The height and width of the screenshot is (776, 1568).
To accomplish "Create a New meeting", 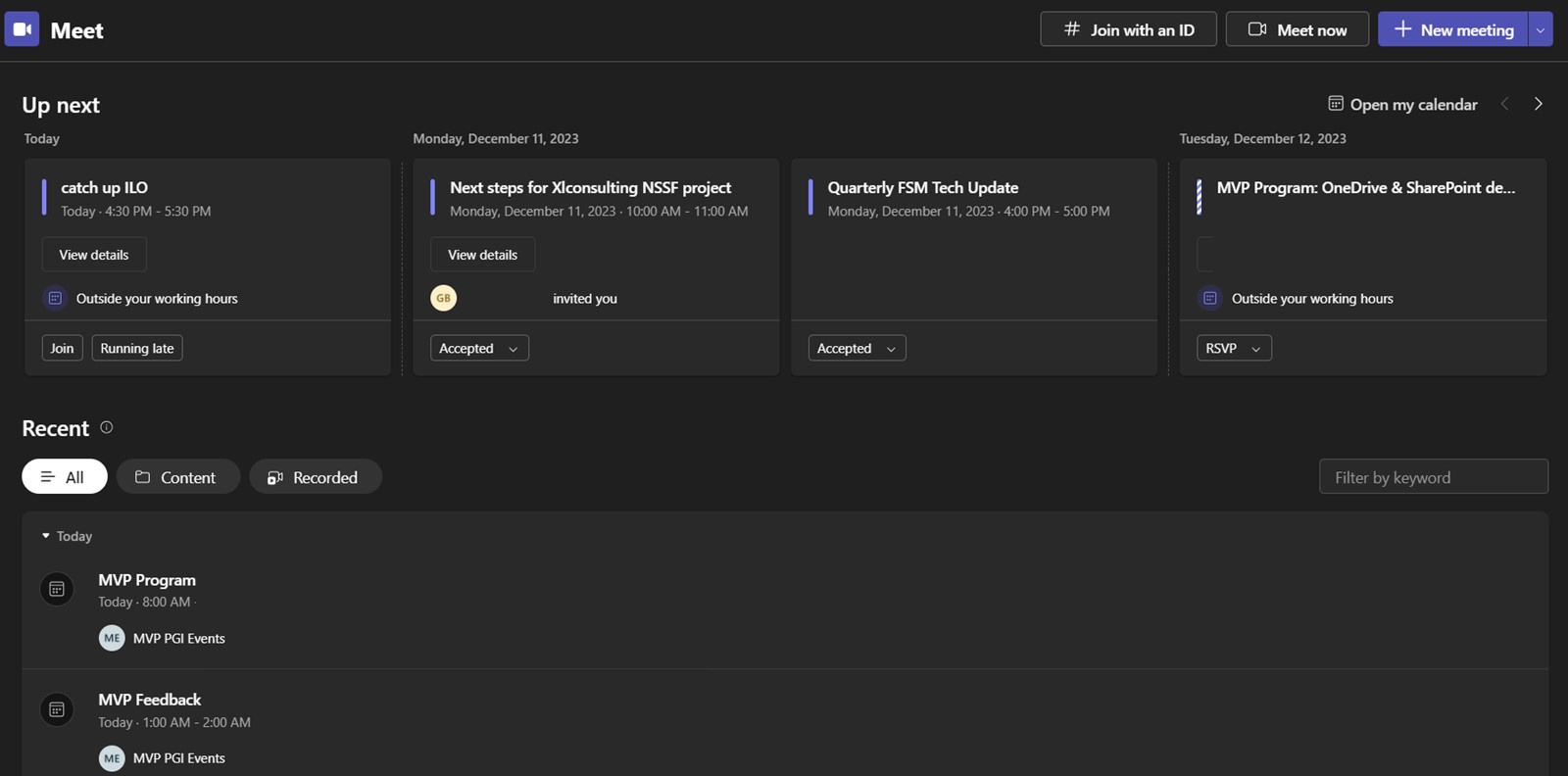I will 1452,29.
